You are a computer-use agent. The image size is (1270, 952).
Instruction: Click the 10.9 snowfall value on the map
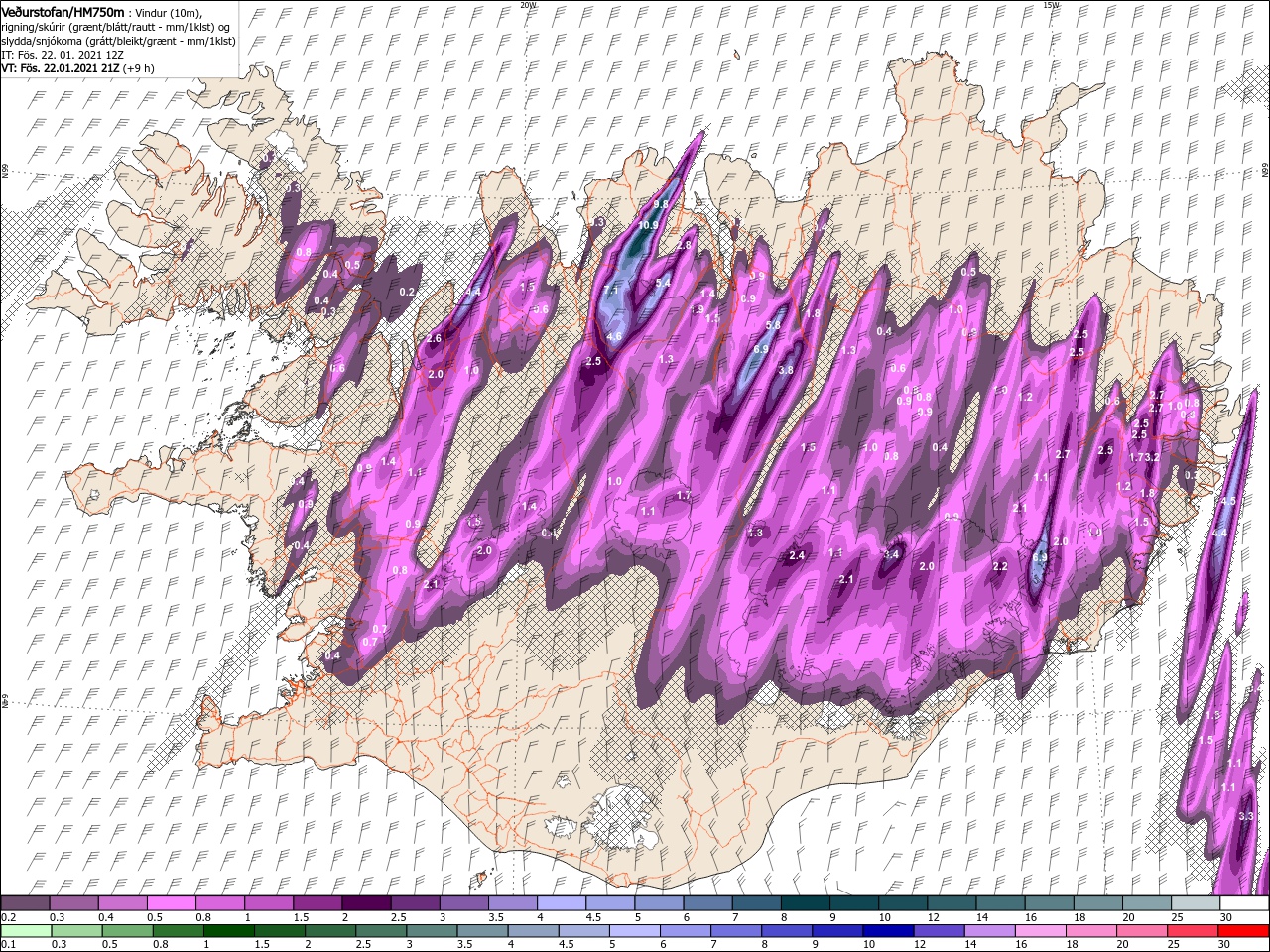648,225
